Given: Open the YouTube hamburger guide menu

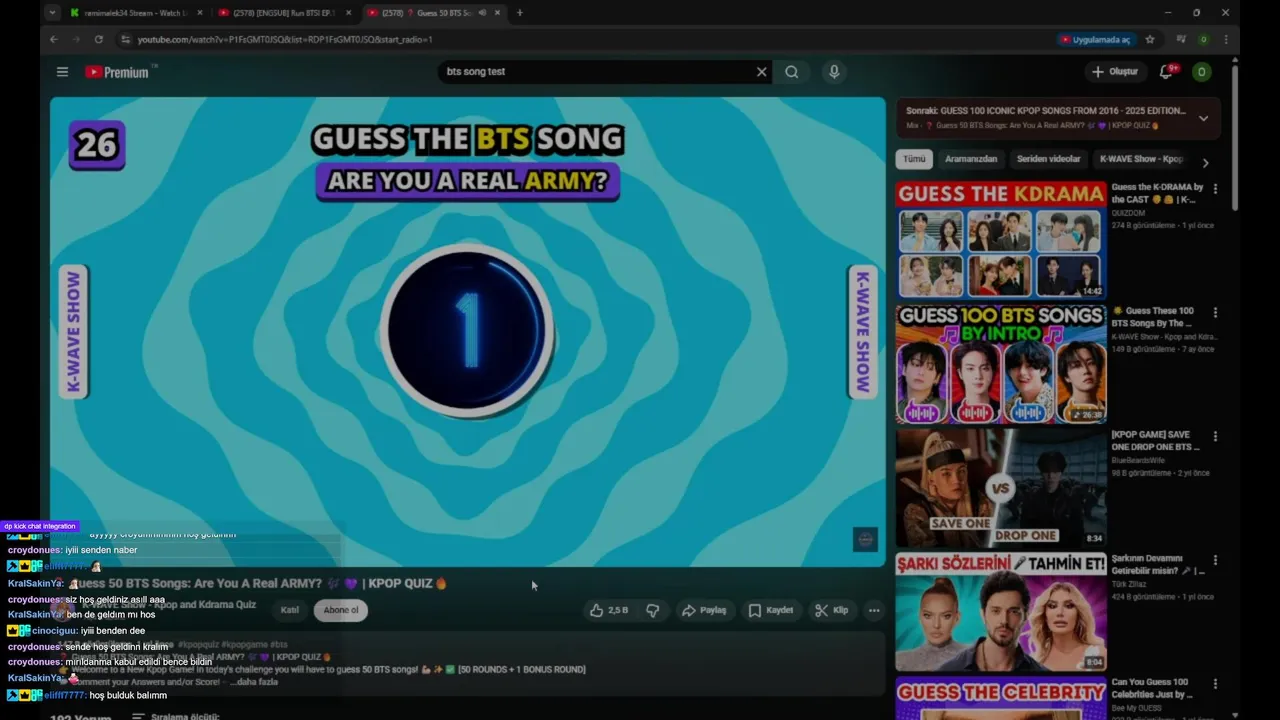Looking at the screenshot, I should (62, 72).
